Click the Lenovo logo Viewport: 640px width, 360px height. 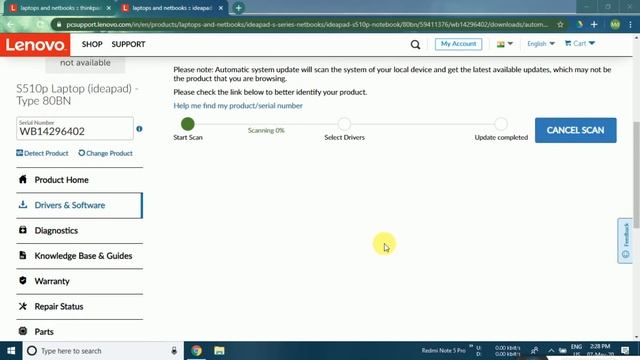click(x=35, y=45)
